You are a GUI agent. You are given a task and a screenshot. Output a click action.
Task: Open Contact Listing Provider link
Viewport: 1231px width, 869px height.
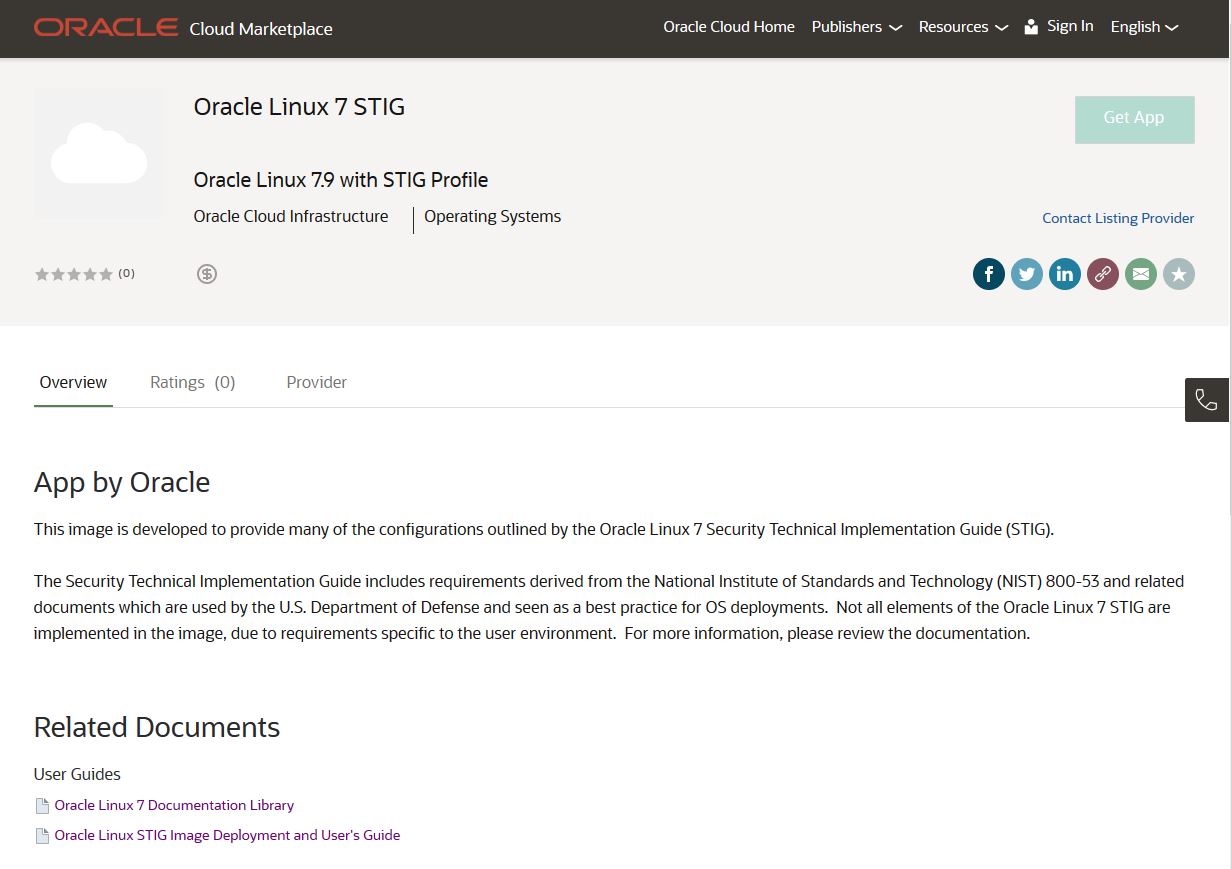[1118, 218]
